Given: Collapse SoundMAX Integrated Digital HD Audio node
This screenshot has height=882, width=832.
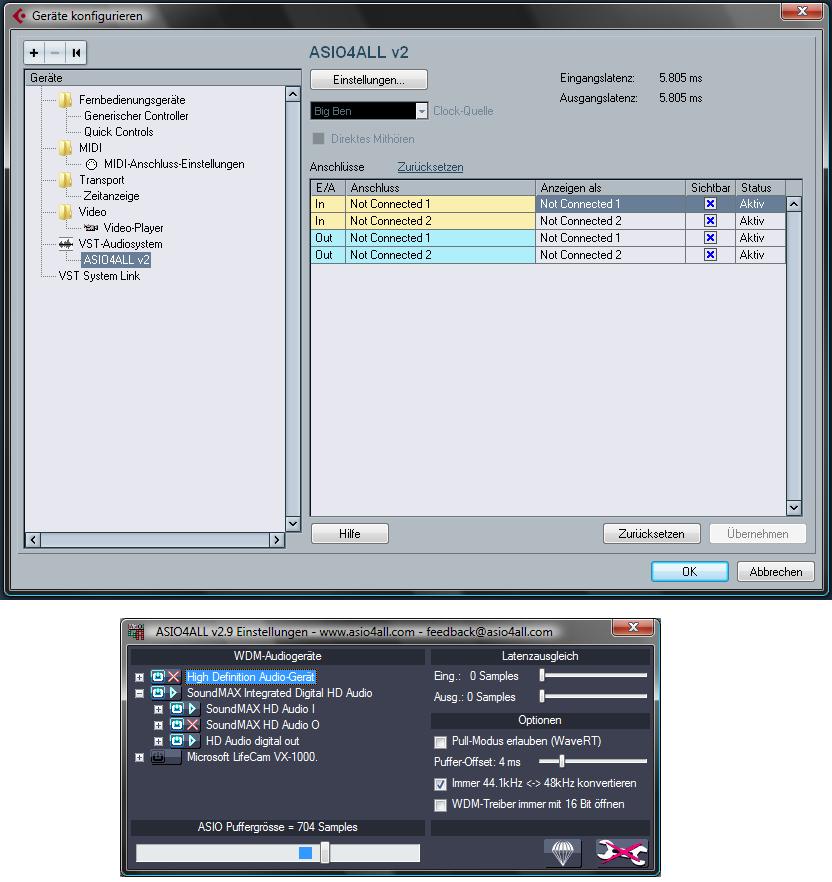Looking at the screenshot, I should click(139, 694).
